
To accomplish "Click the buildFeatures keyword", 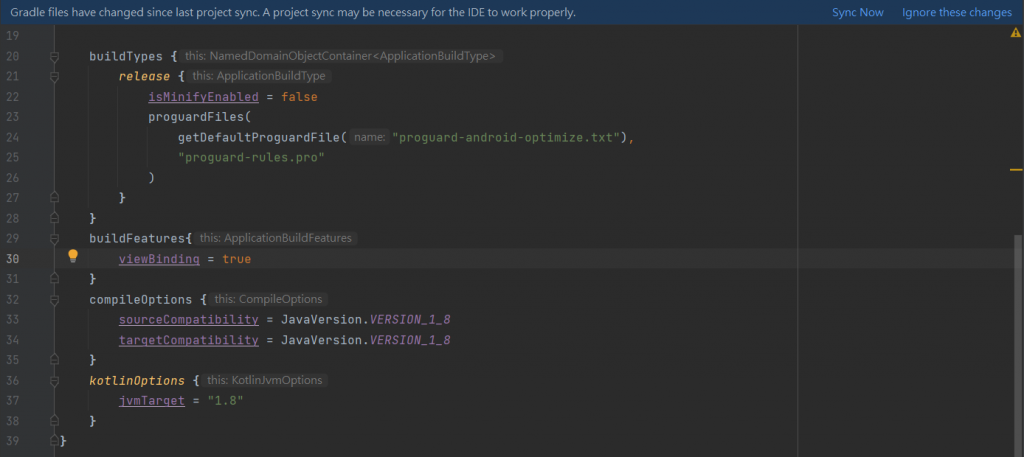I will 137,238.
